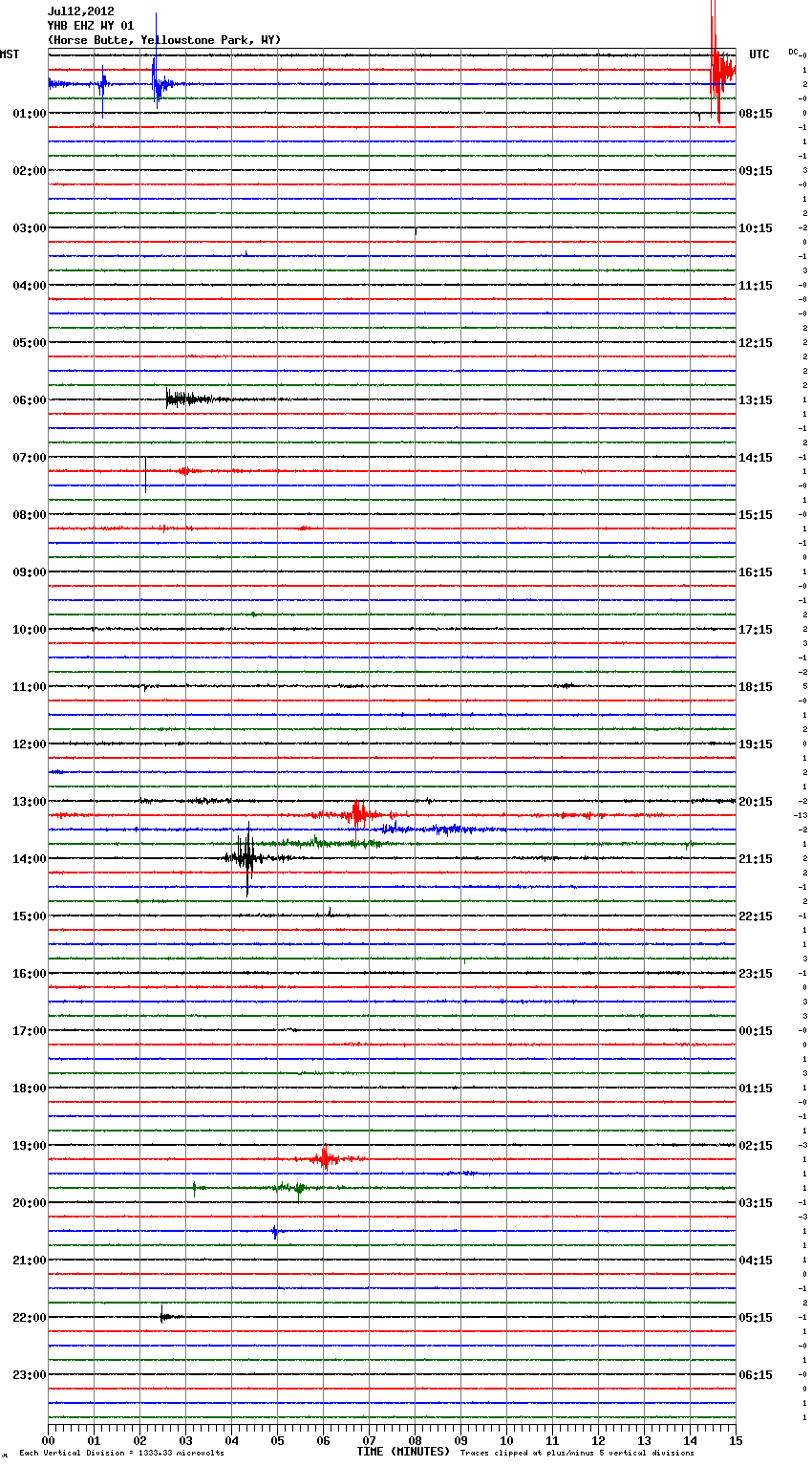Click minute tick 03 on the bottom axis
Screen dimensions: 812x1466
click(x=185, y=1440)
